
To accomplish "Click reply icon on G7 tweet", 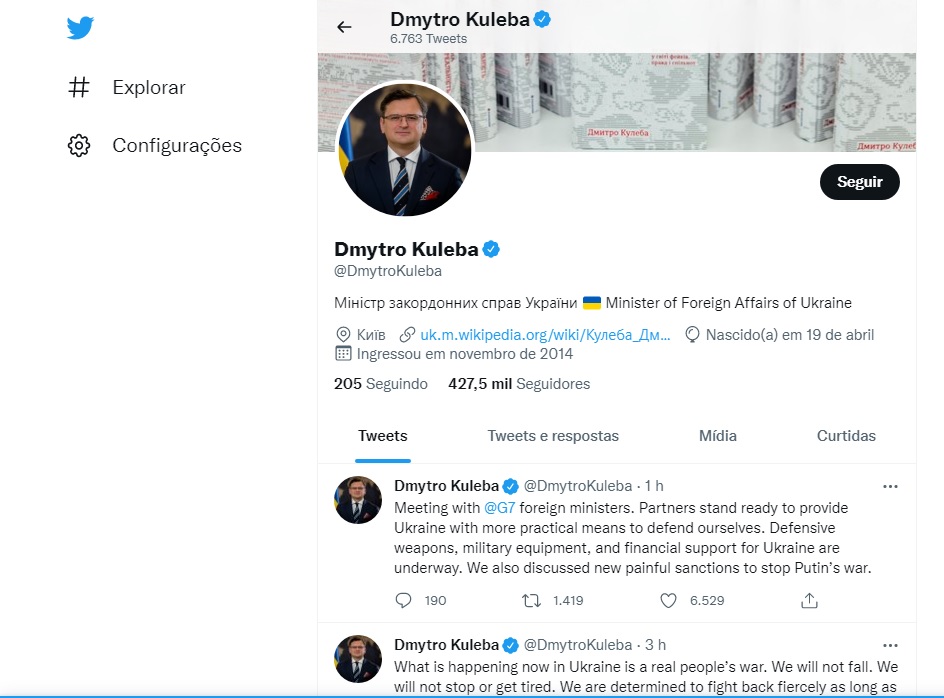I will [404, 600].
